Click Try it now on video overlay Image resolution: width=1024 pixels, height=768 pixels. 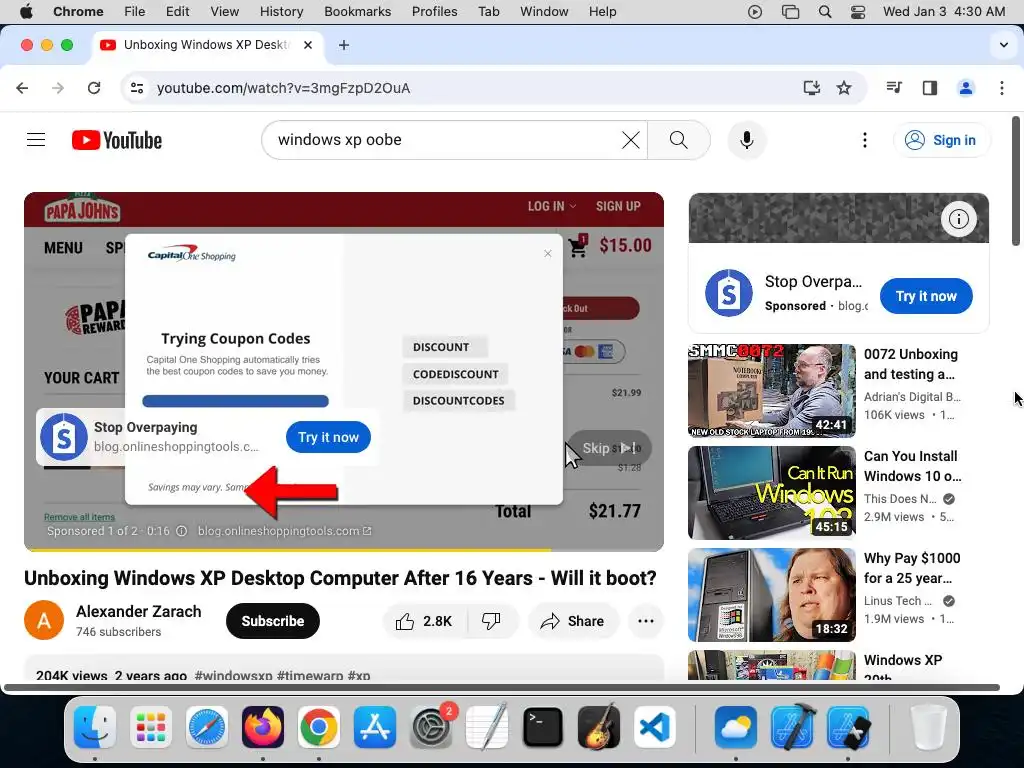(328, 437)
